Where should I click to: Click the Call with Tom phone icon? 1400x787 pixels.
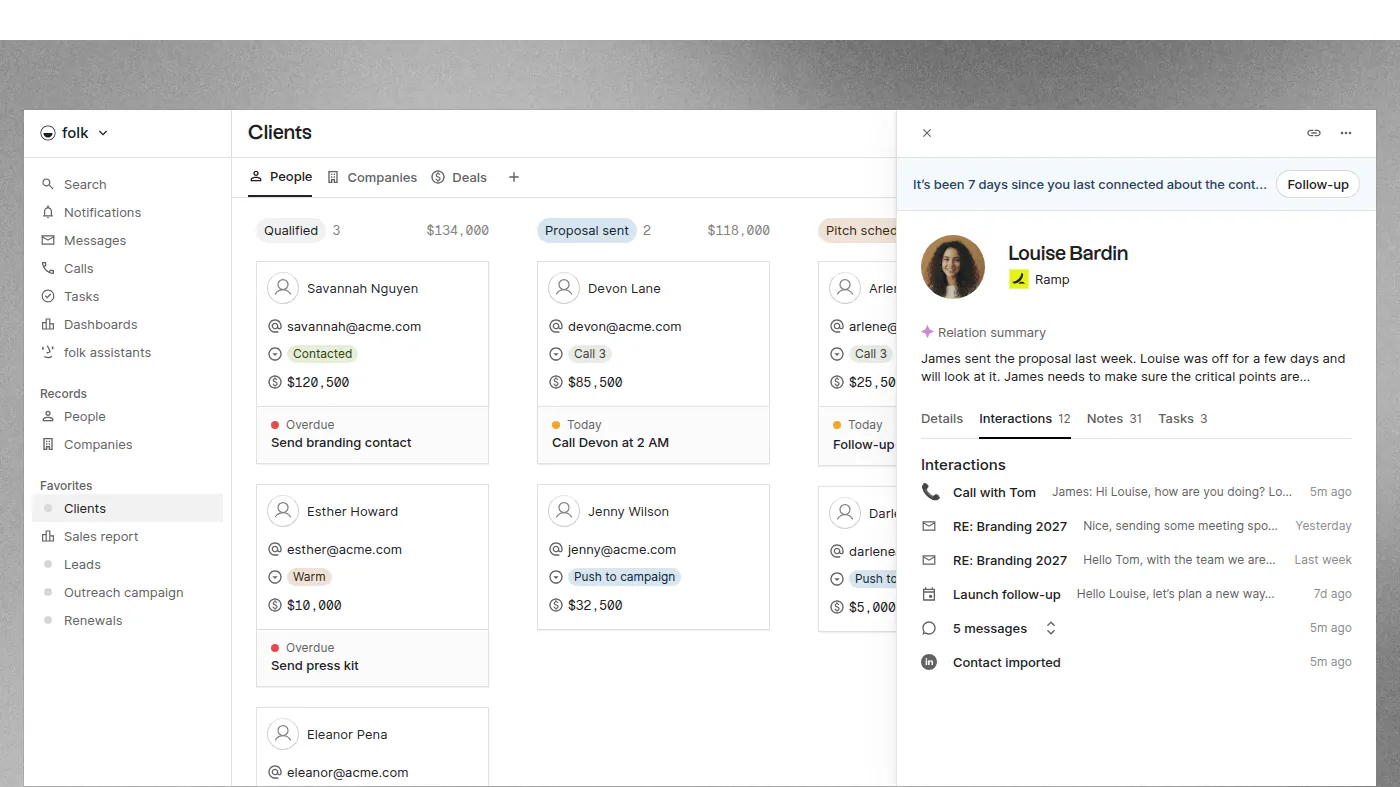[930, 492]
